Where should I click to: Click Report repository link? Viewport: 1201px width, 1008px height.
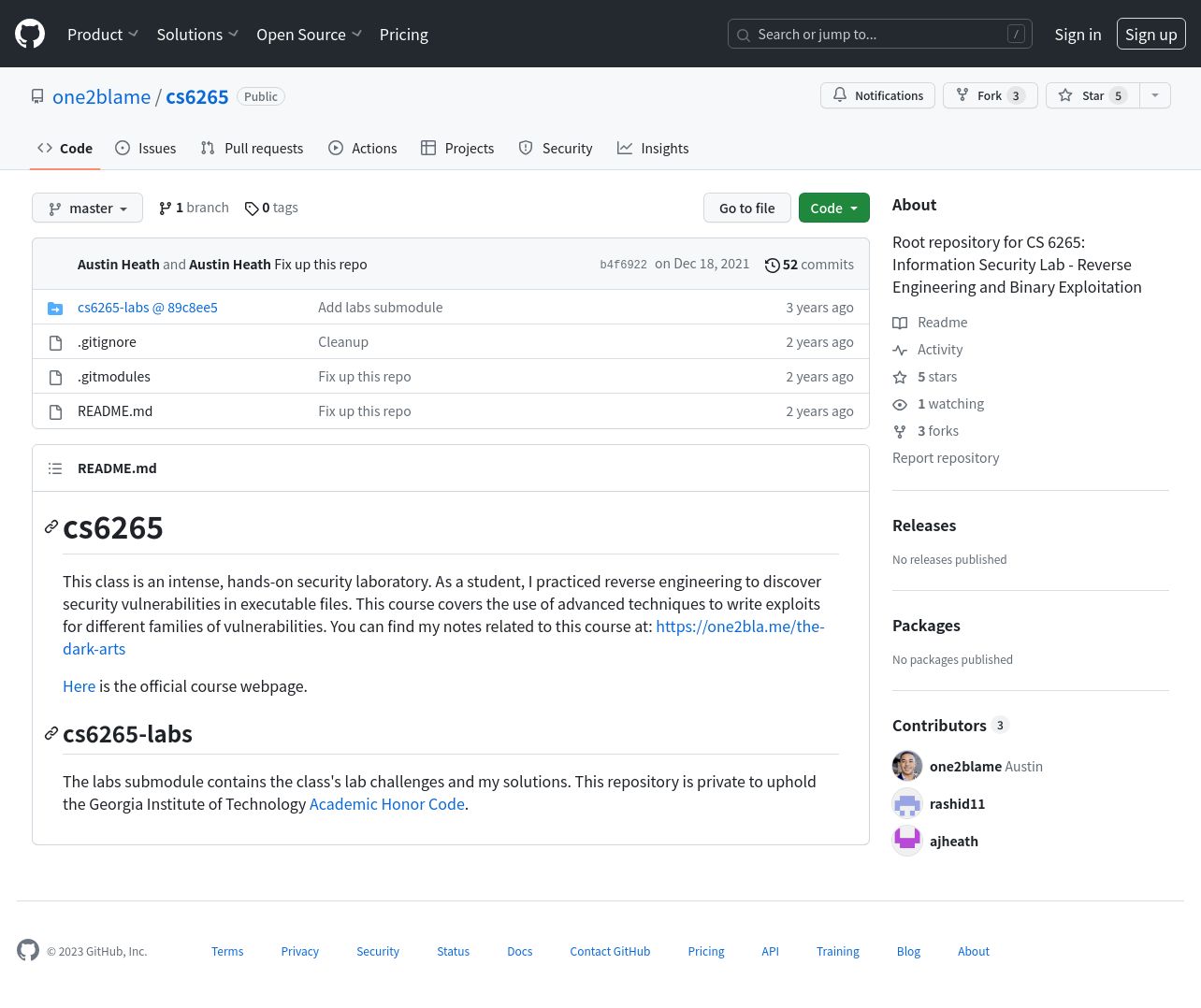(946, 458)
